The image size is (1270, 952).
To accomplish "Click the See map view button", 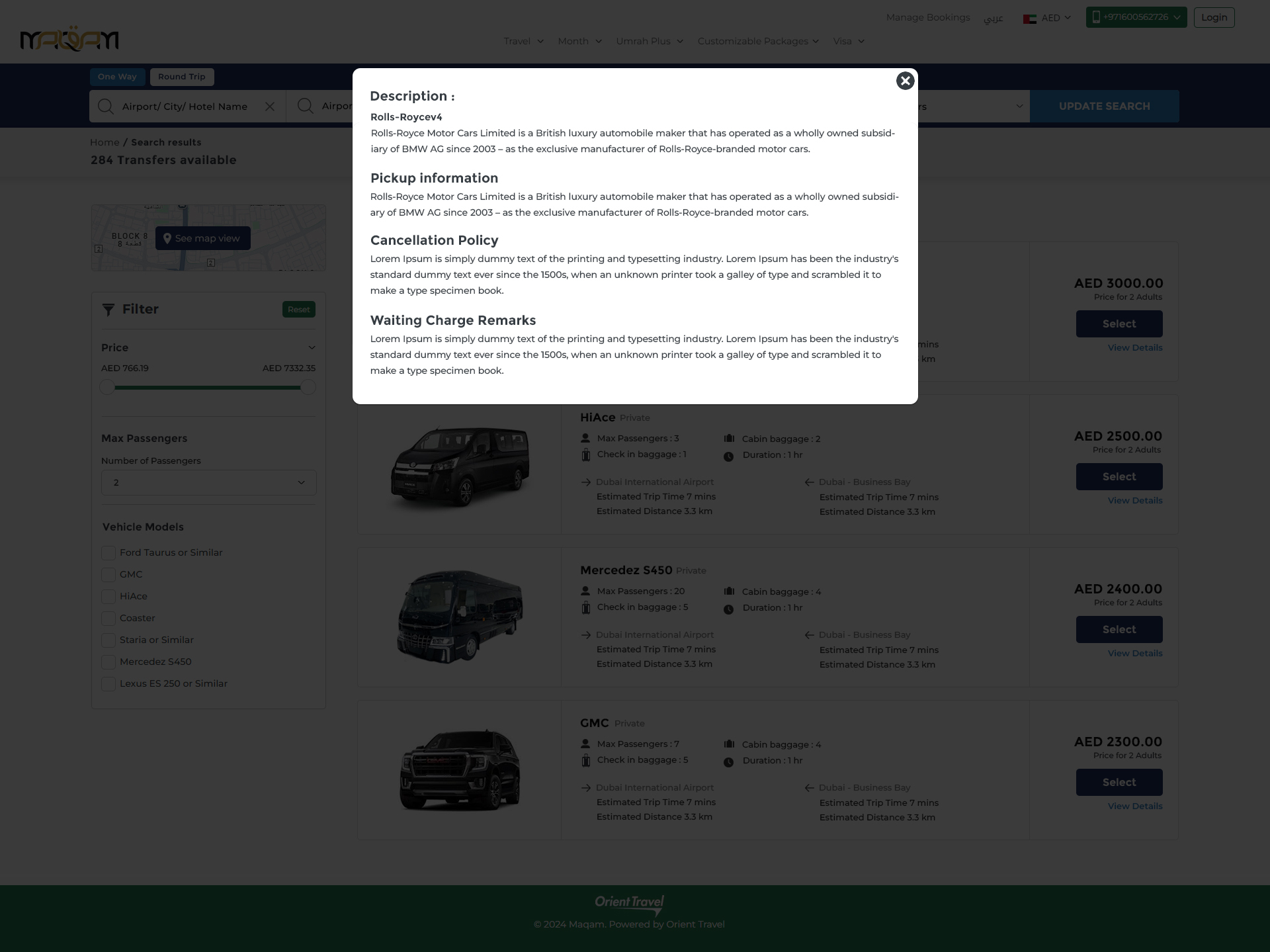I will [x=203, y=238].
